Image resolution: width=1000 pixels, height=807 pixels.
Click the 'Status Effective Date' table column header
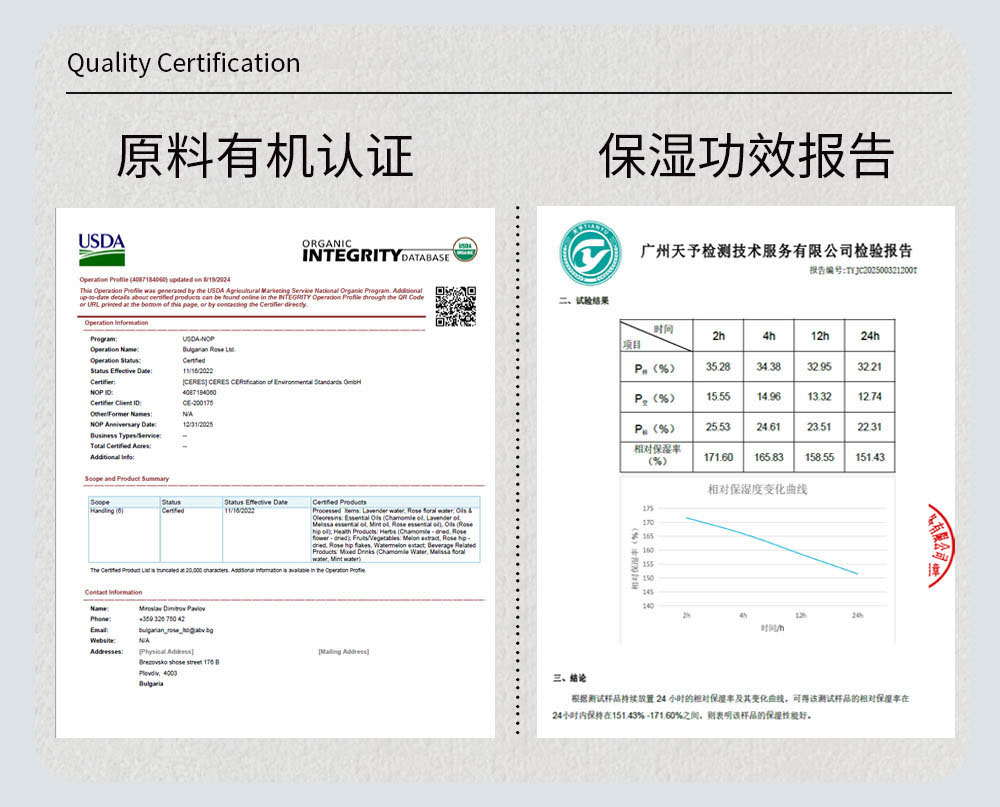(256, 502)
